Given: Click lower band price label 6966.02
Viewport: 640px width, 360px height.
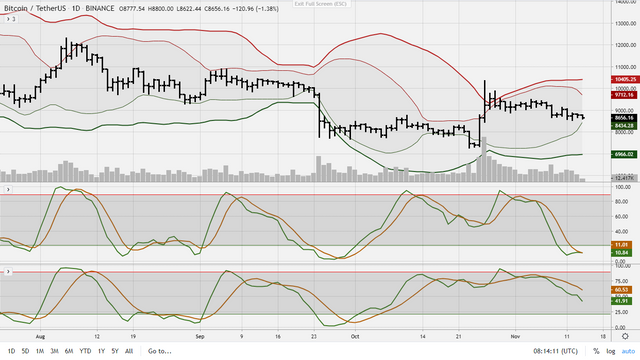Looking at the screenshot, I should click(x=625, y=154).
